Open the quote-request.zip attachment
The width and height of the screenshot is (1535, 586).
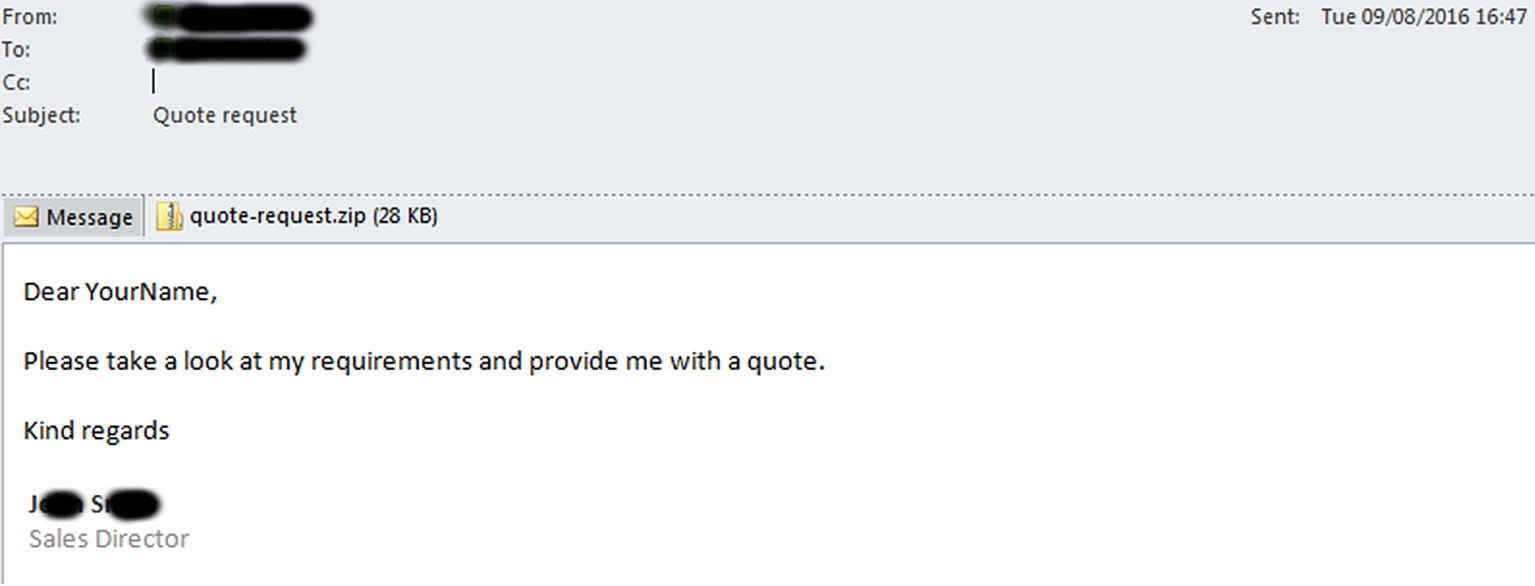click(x=297, y=217)
